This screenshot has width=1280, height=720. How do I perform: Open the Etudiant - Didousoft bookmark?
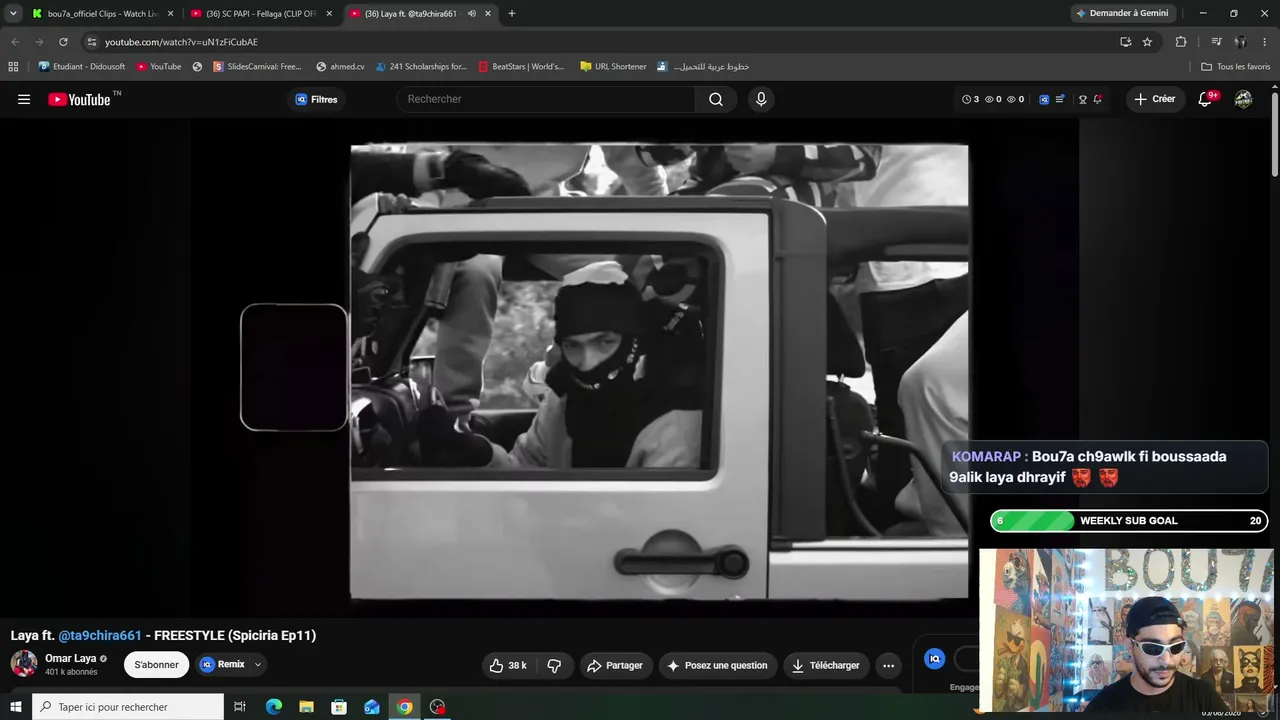click(82, 67)
